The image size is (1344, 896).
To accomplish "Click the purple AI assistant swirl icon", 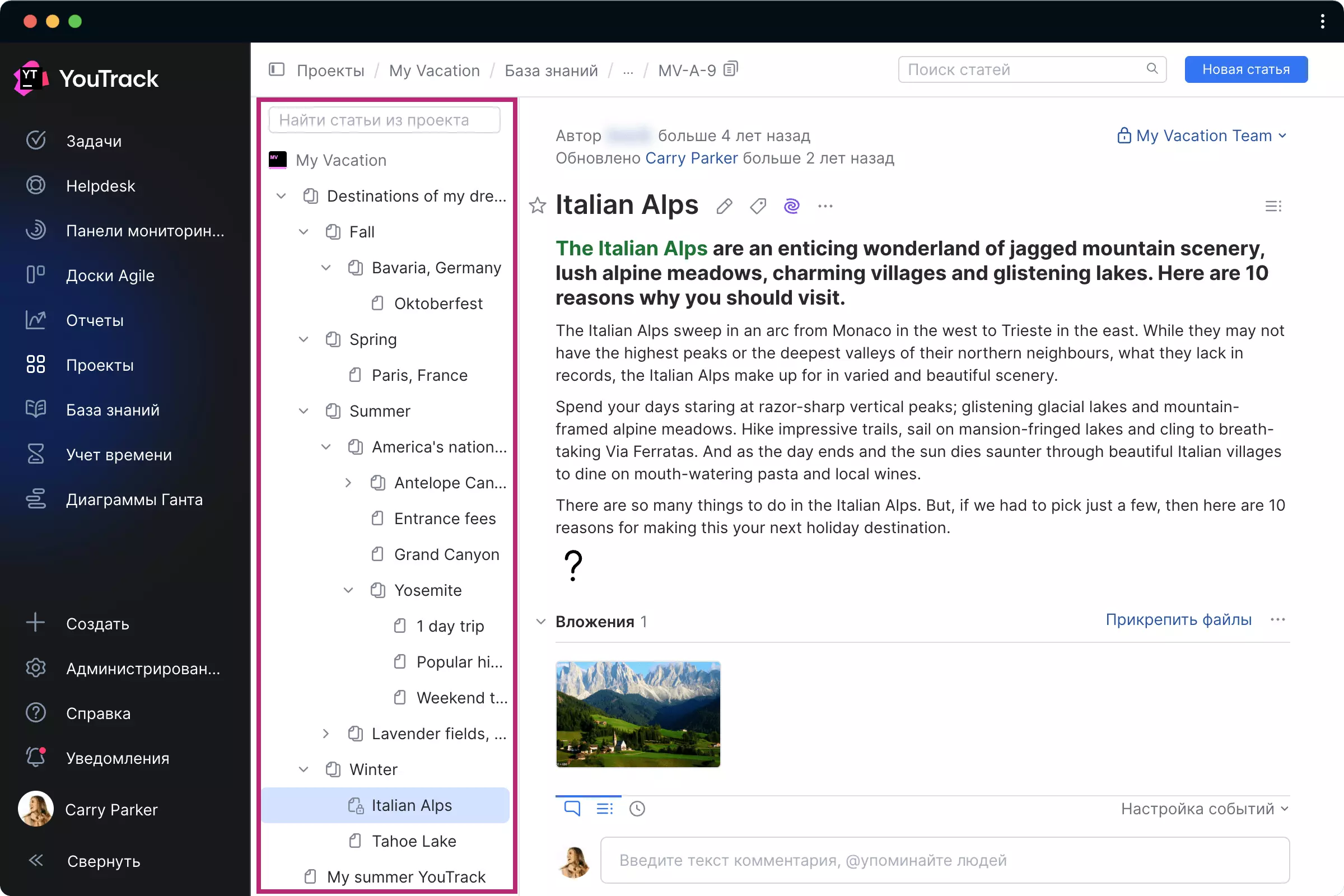I will click(x=791, y=206).
